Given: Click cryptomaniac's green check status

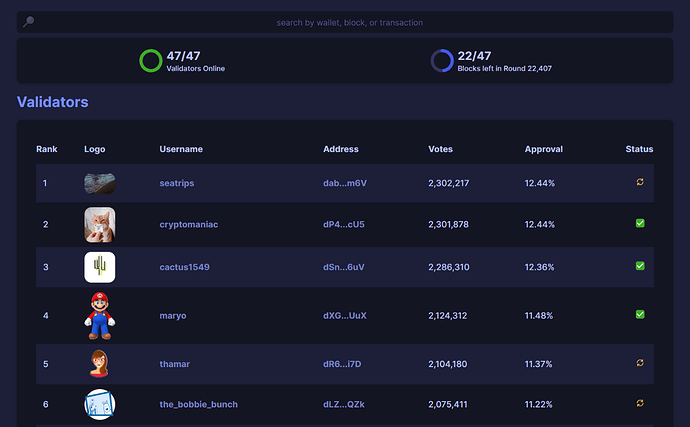Looking at the screenshot, I should point(640,223).
